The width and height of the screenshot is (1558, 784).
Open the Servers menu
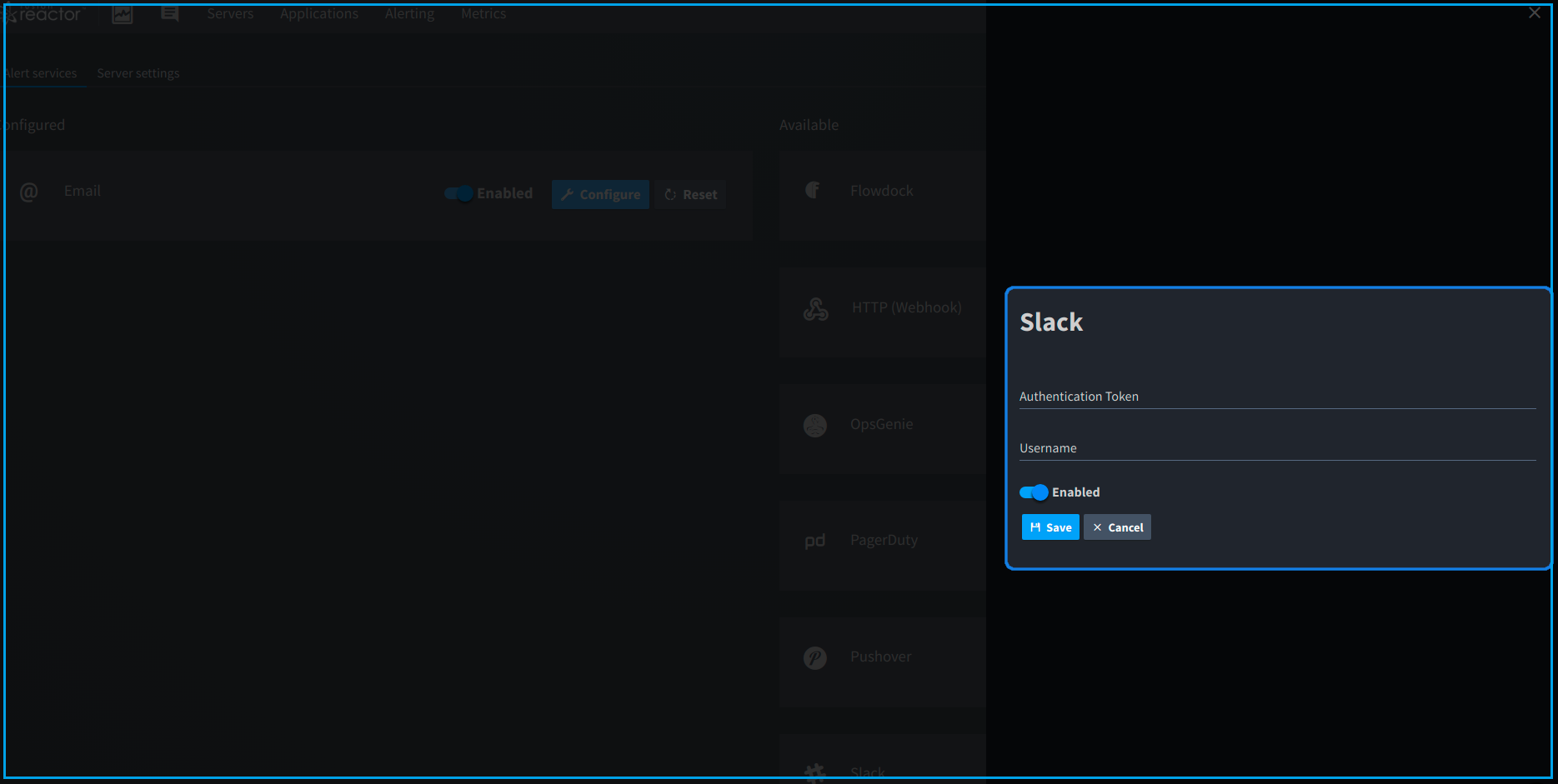(x=230, y=14)
